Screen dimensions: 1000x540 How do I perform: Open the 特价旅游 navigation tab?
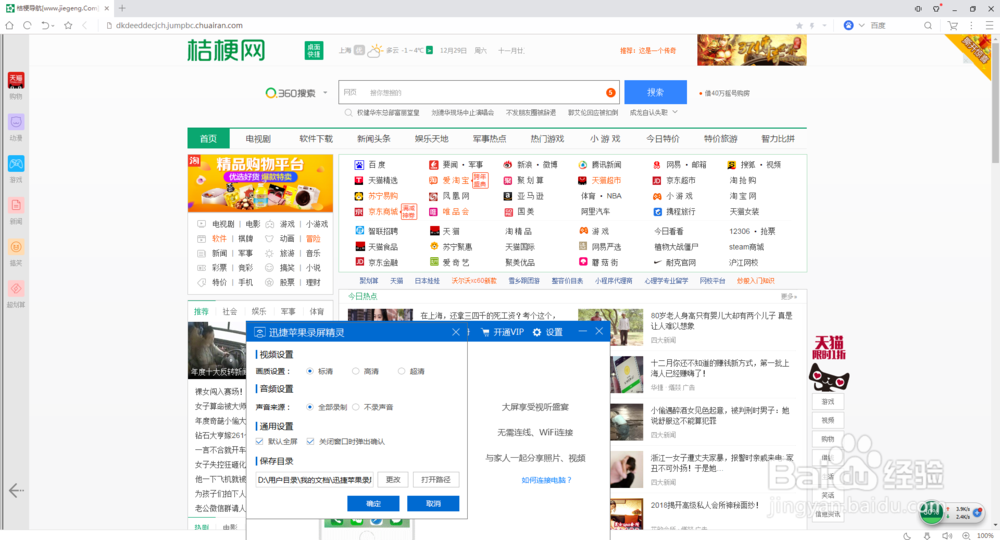(x=721, y=138)
